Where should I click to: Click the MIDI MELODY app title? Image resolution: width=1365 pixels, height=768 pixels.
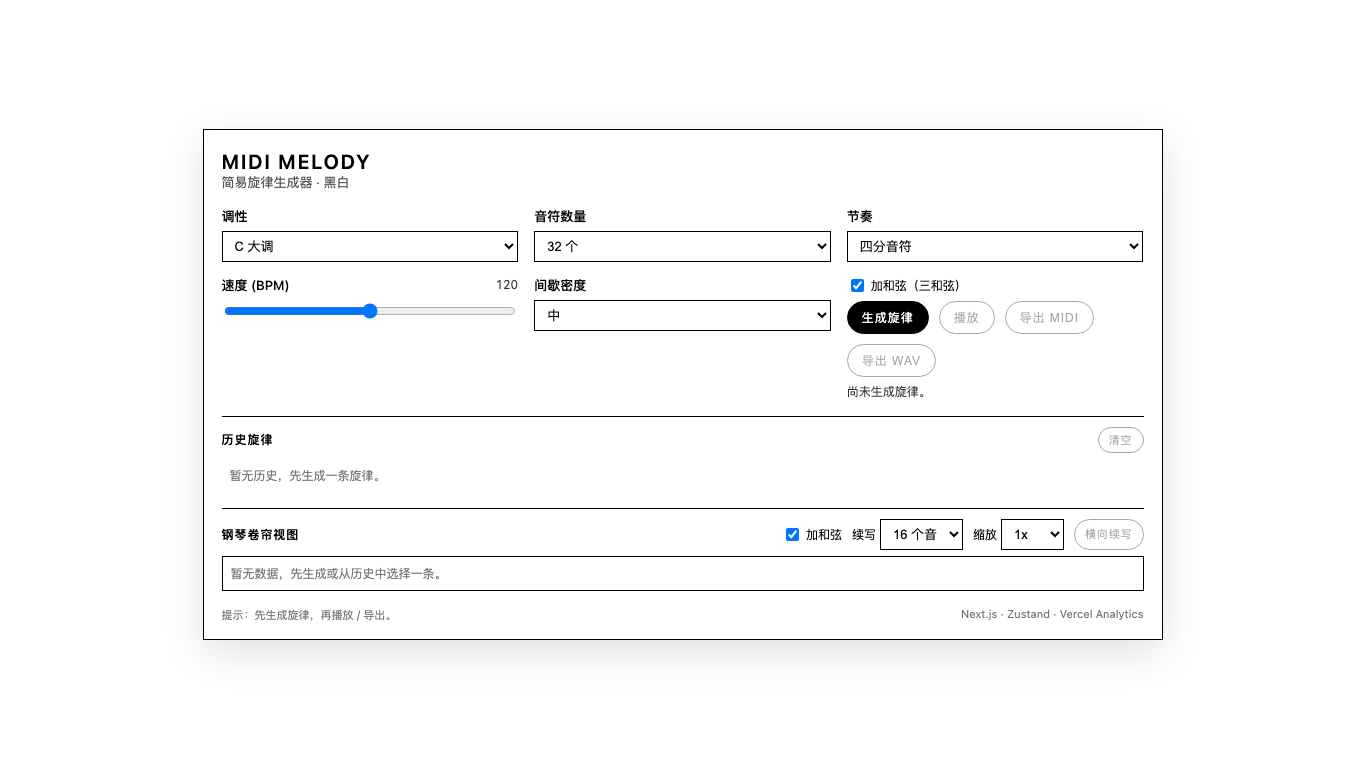pos(296,162)
